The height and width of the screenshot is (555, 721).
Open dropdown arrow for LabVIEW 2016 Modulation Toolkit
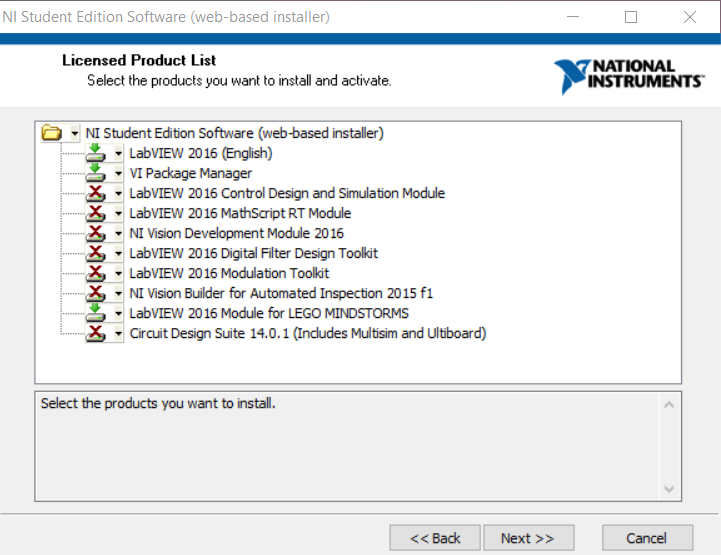119,274
